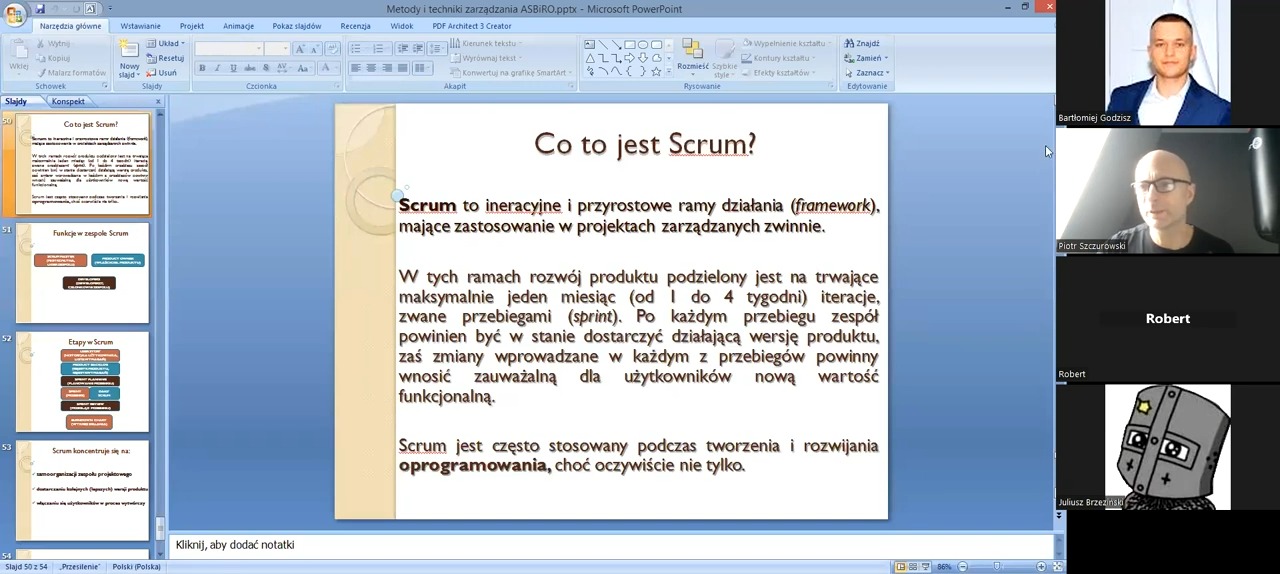Select slide 51 Funkcje w zespole Scrum thumbnail
This screenshot has height=574, width=1280.
(x=82, y=273)
